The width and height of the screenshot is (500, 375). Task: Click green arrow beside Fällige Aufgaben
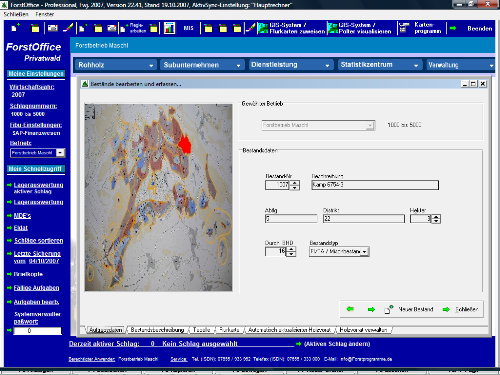(x=9, y=288)
